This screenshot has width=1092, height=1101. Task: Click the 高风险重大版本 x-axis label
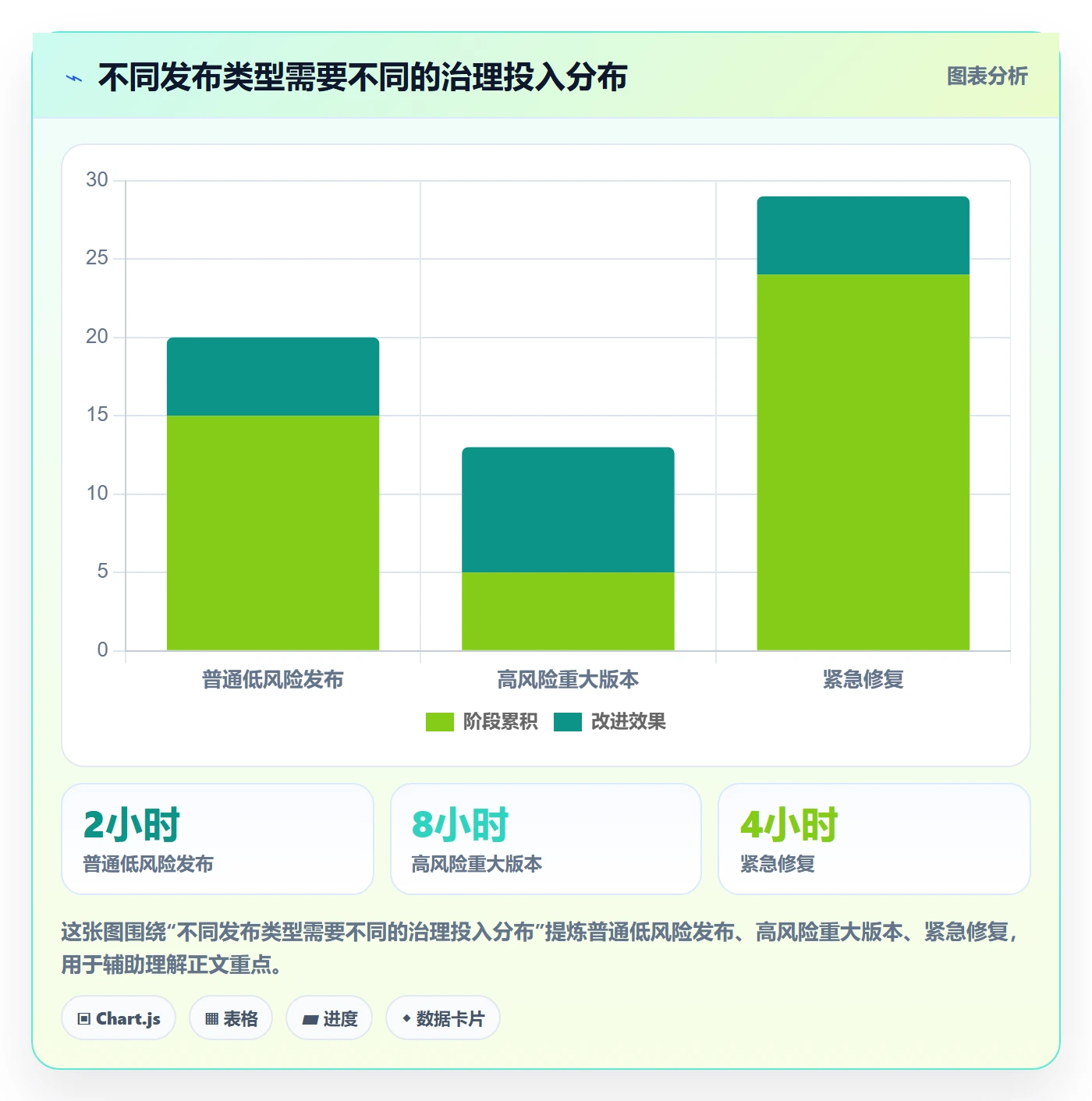(x=568, y=680)
